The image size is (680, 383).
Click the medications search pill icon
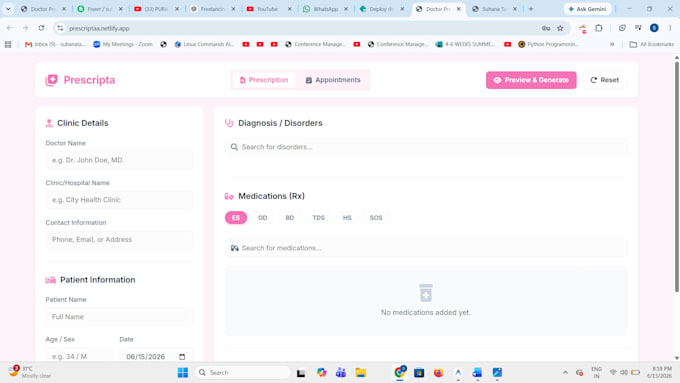[x=235, y=248]
